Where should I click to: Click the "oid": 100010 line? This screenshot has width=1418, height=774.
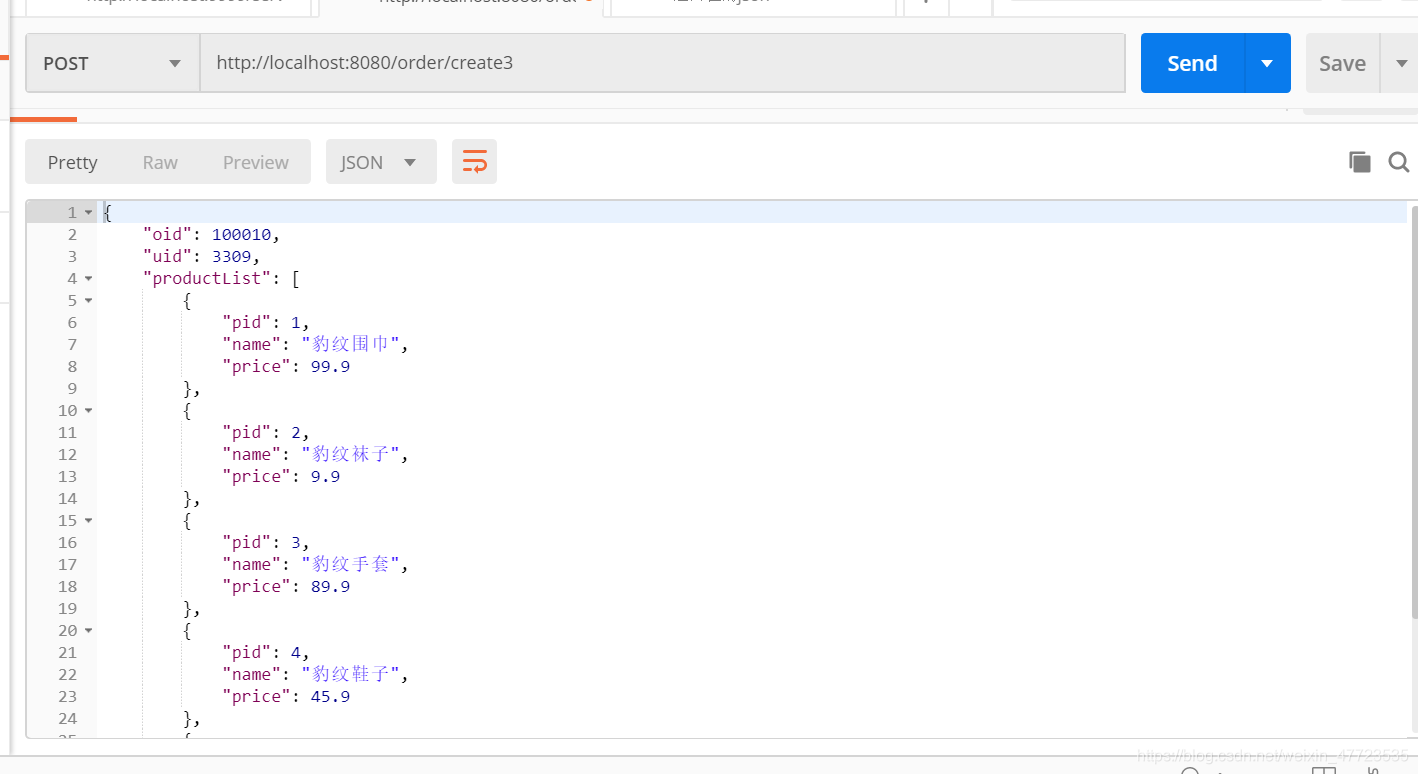[x=212, y=235]
